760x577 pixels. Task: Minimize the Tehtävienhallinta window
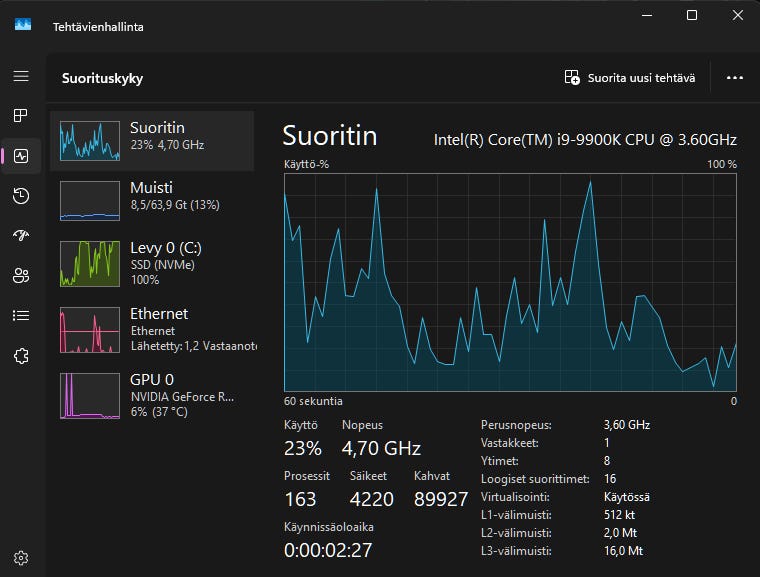coord(647,16)
